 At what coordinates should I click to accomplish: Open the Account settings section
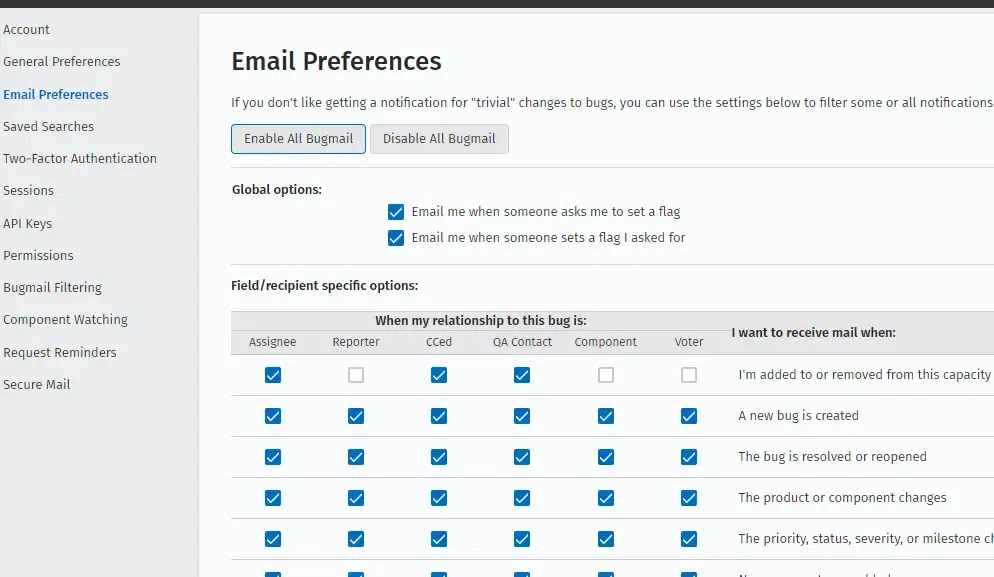click(27, 30)
